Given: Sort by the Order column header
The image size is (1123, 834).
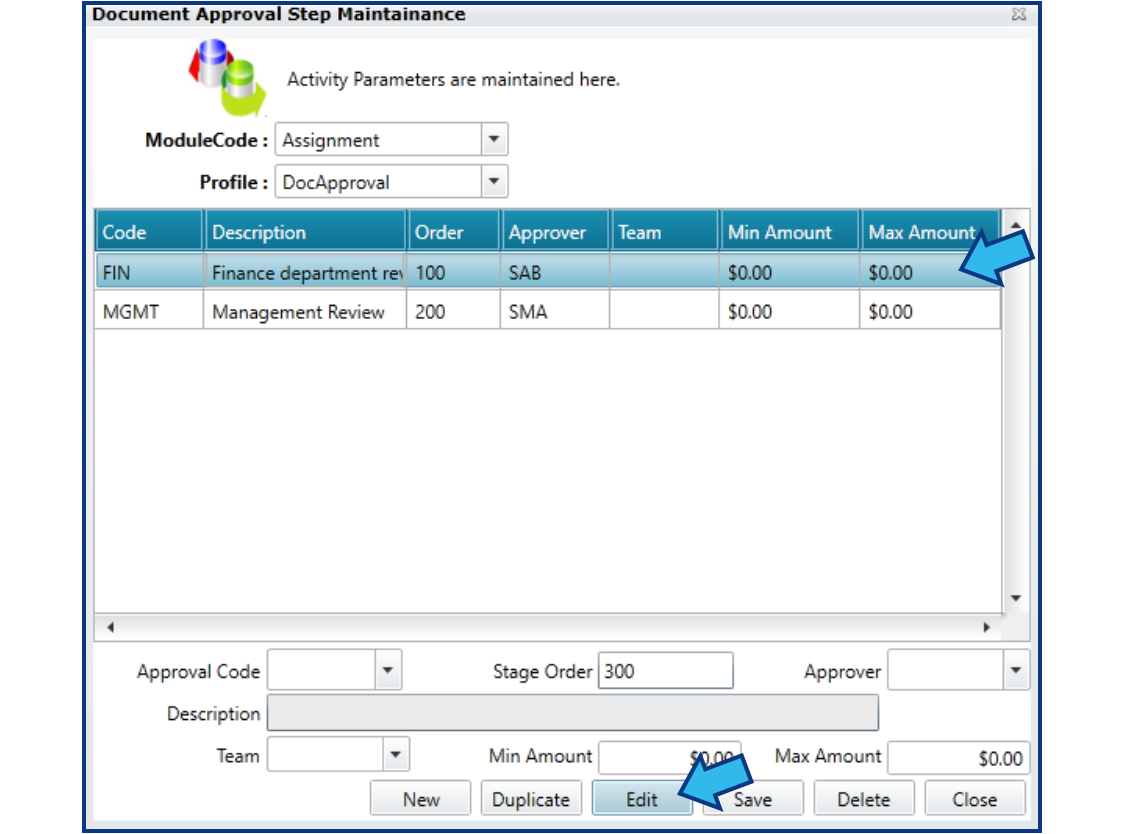Looking at the screenshot, I should [x=453, y=232].
